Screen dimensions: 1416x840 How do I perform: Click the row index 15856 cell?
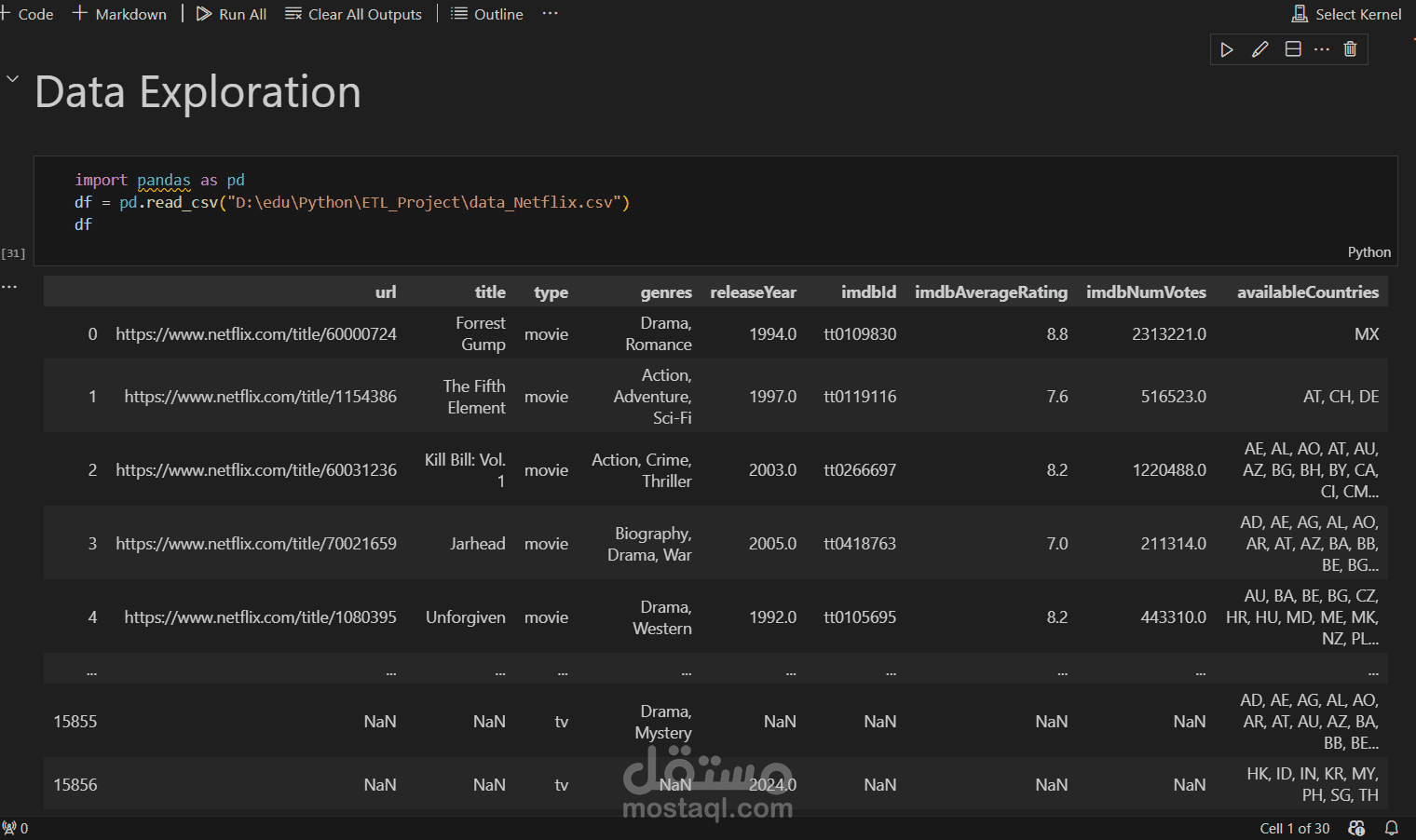[x=75, y=785]
